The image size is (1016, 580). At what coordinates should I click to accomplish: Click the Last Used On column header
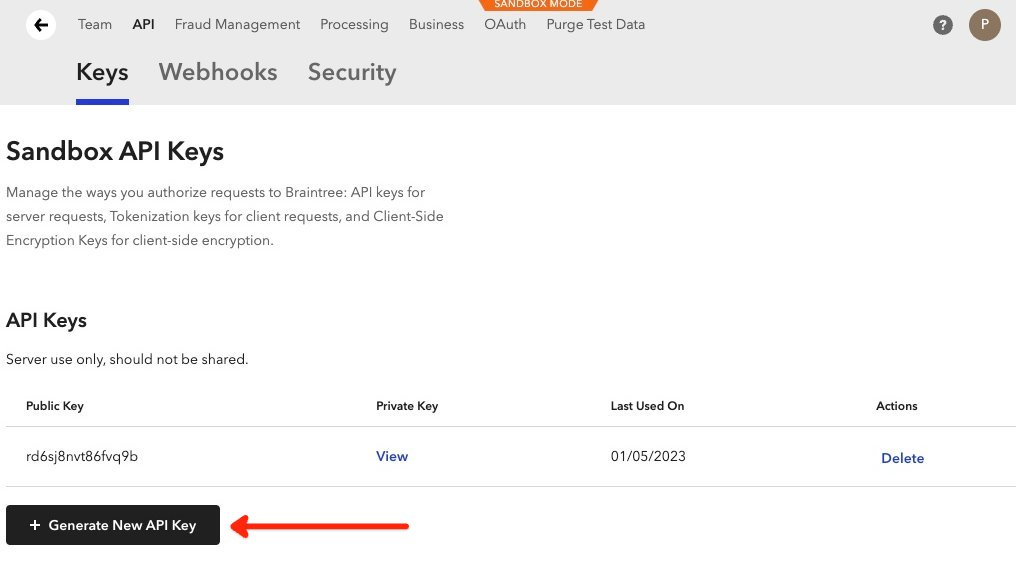click(647, 406)
